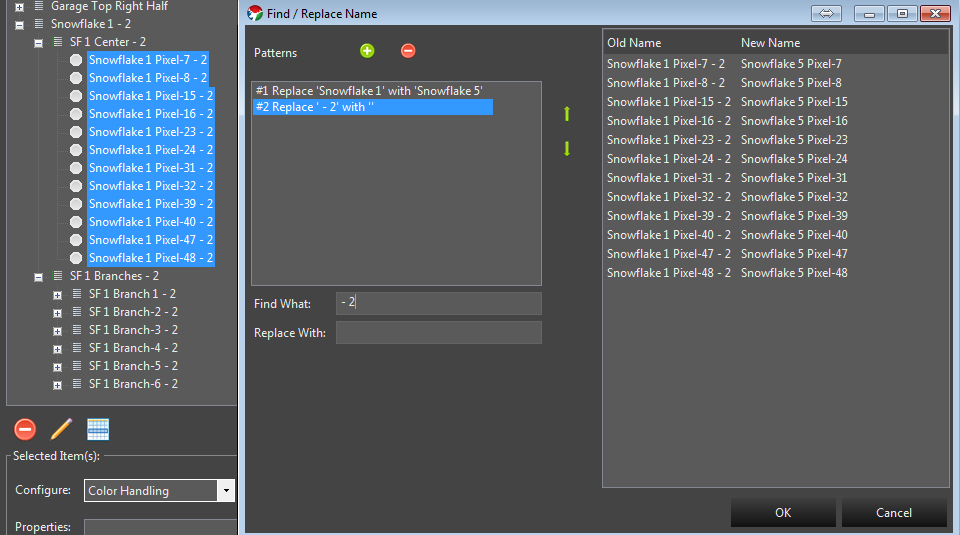Collapse the SF 1 Branches - 2 node
The image size is (960, 535).
(x=39, y=277)
